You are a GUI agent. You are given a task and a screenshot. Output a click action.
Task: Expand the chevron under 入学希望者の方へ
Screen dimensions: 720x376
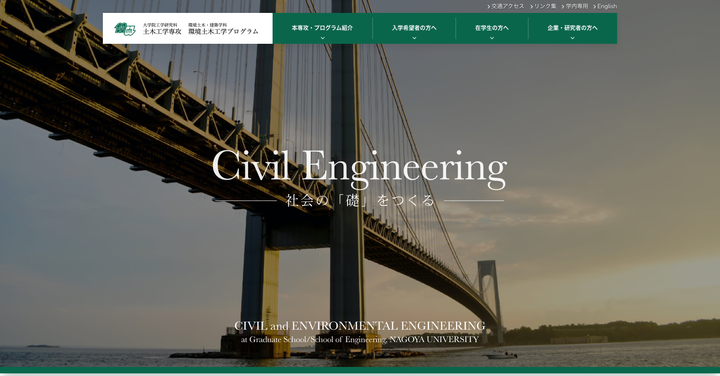pos(414,38)
